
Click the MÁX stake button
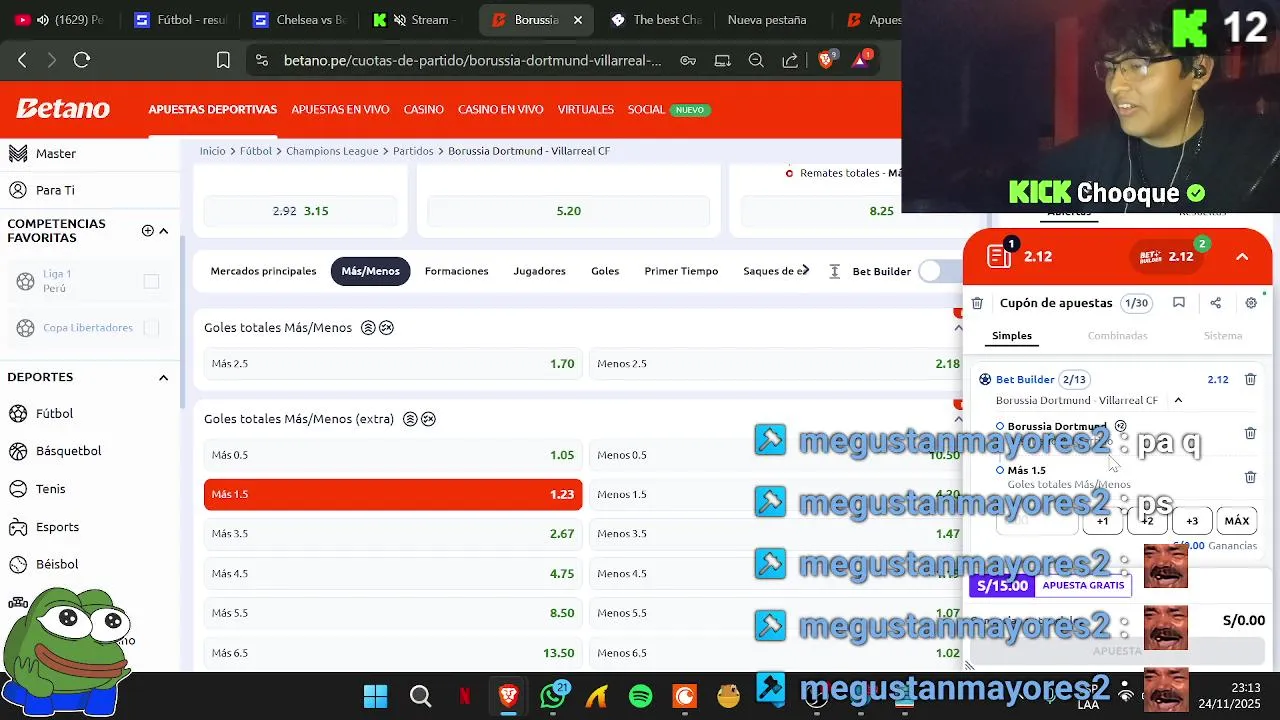tap(1237, 521)
